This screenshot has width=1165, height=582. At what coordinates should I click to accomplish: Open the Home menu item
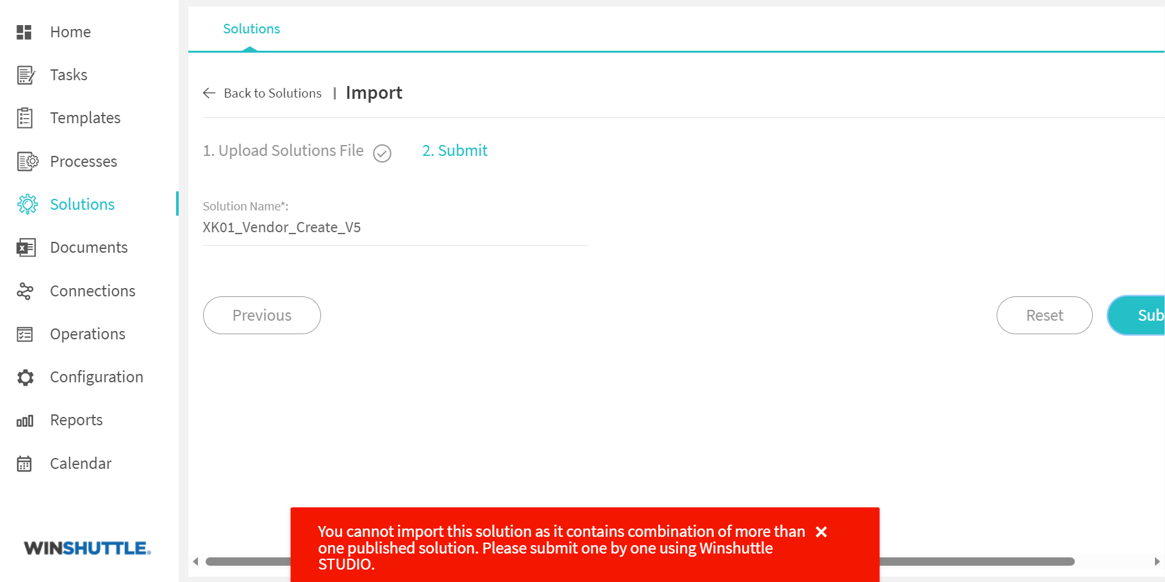pyautogui.click(x=71, y=32)
